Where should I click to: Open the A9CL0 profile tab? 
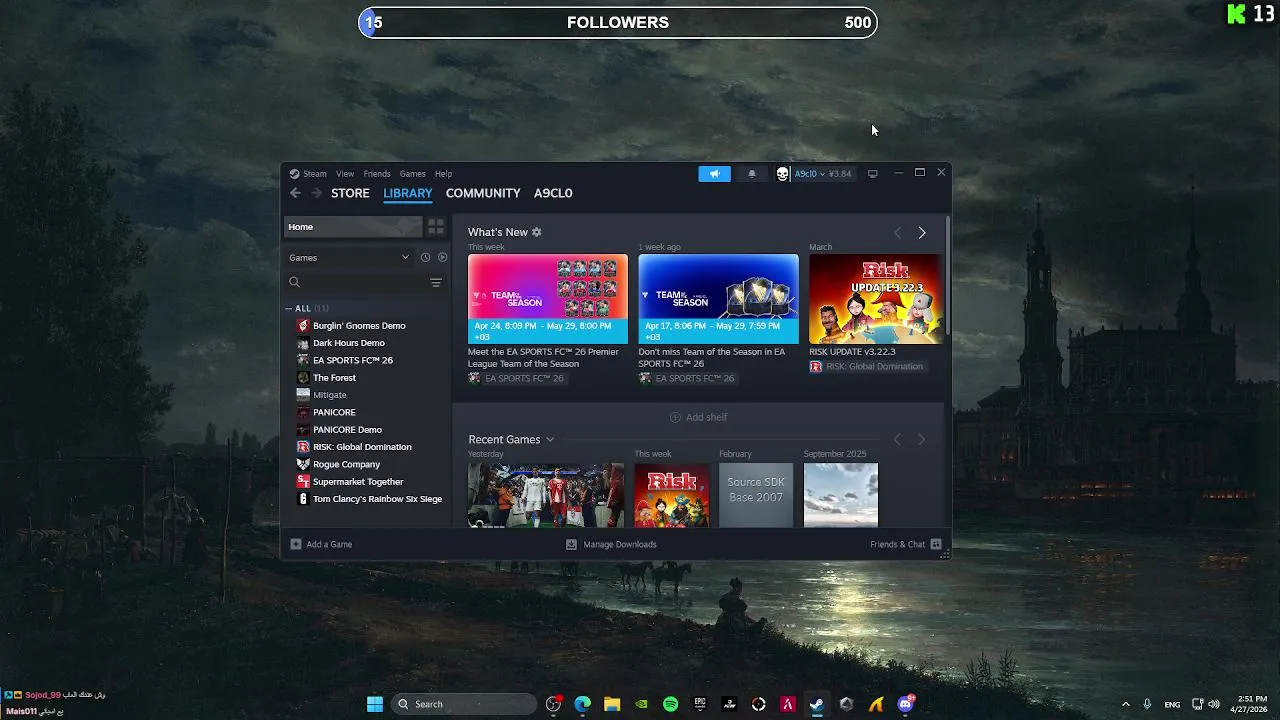click(x=553, y=193)
